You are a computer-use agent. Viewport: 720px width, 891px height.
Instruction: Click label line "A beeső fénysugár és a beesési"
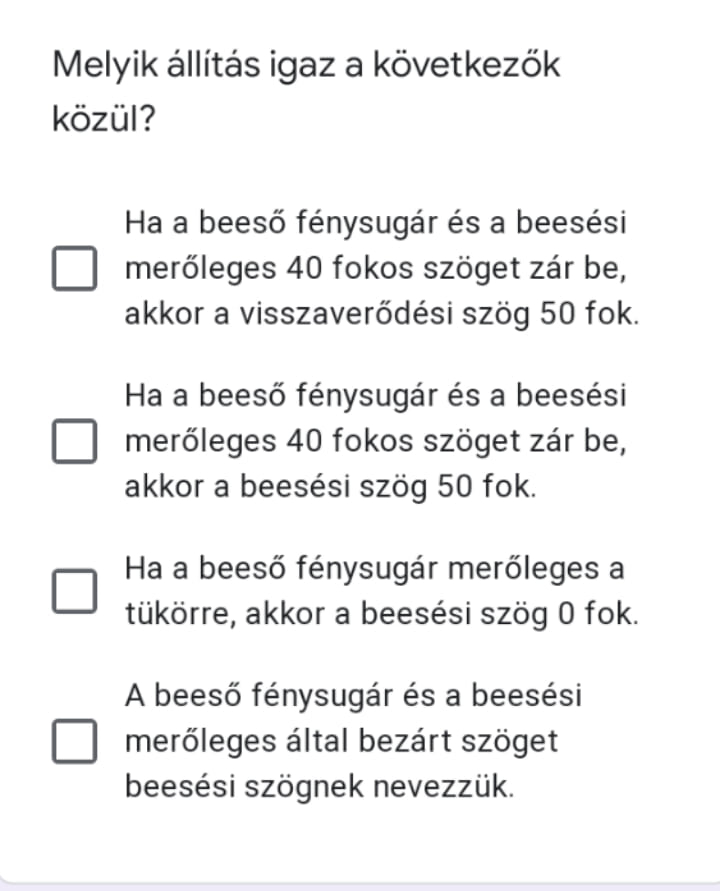click(353, 695)
